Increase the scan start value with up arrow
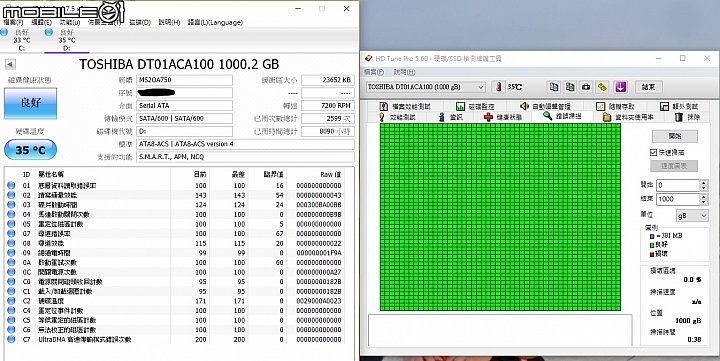Screen dimensions: 720x361 coord(704,182)
